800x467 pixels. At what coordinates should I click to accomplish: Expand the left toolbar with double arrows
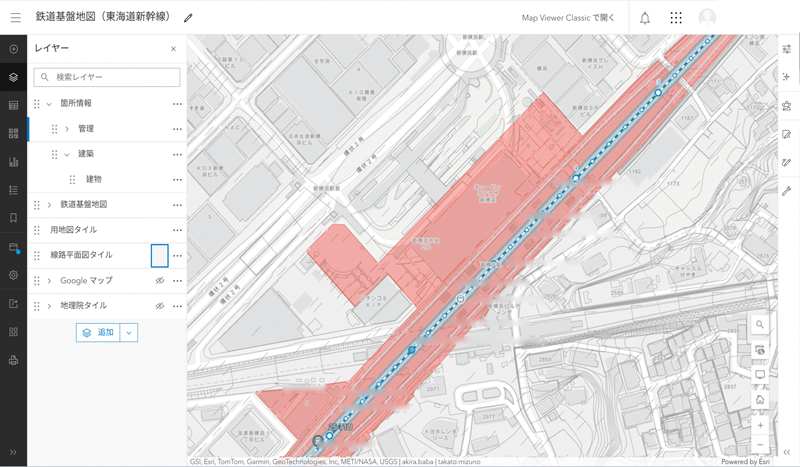pos(13,452)
